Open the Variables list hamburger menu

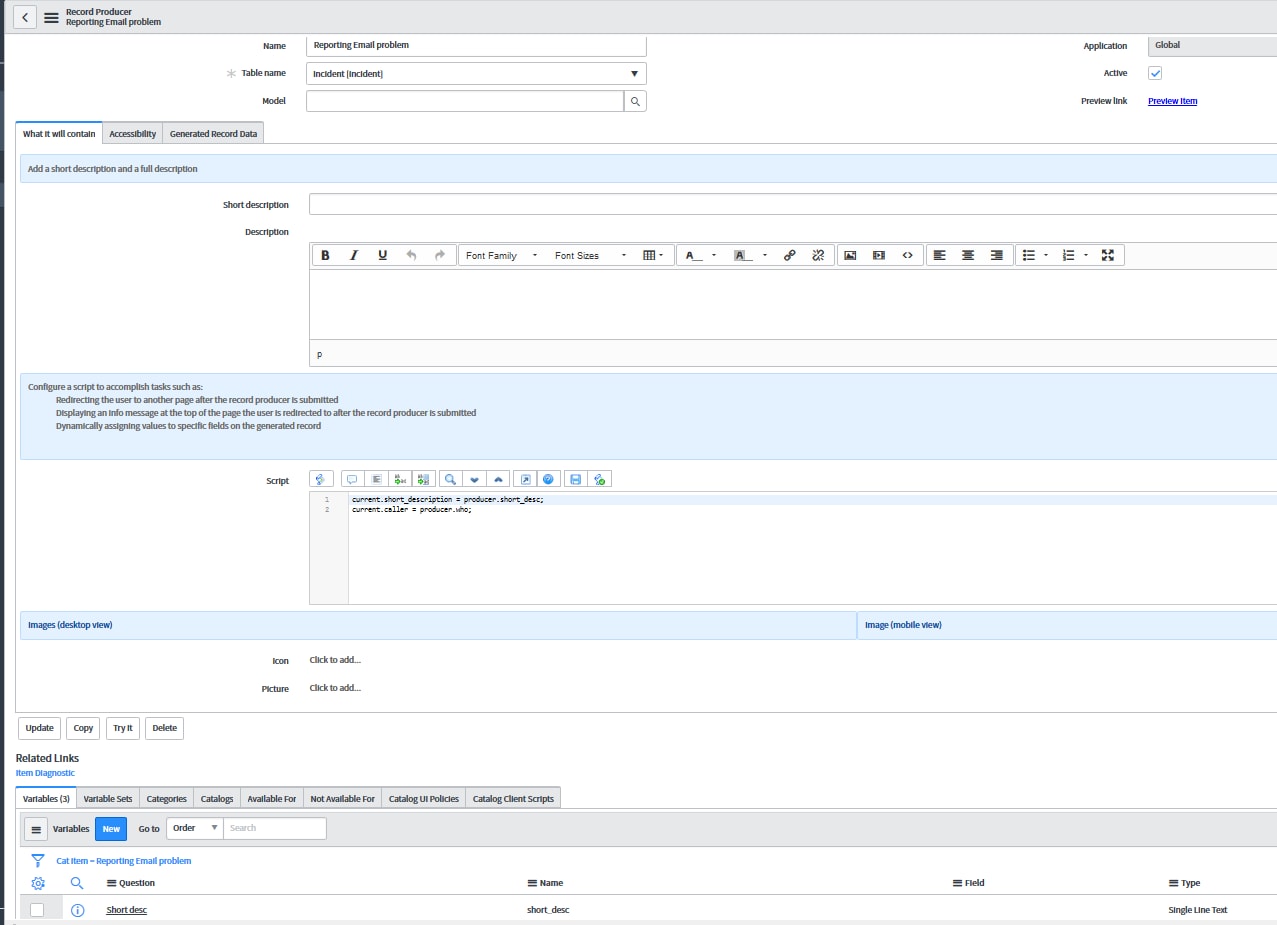pos(35,829)
